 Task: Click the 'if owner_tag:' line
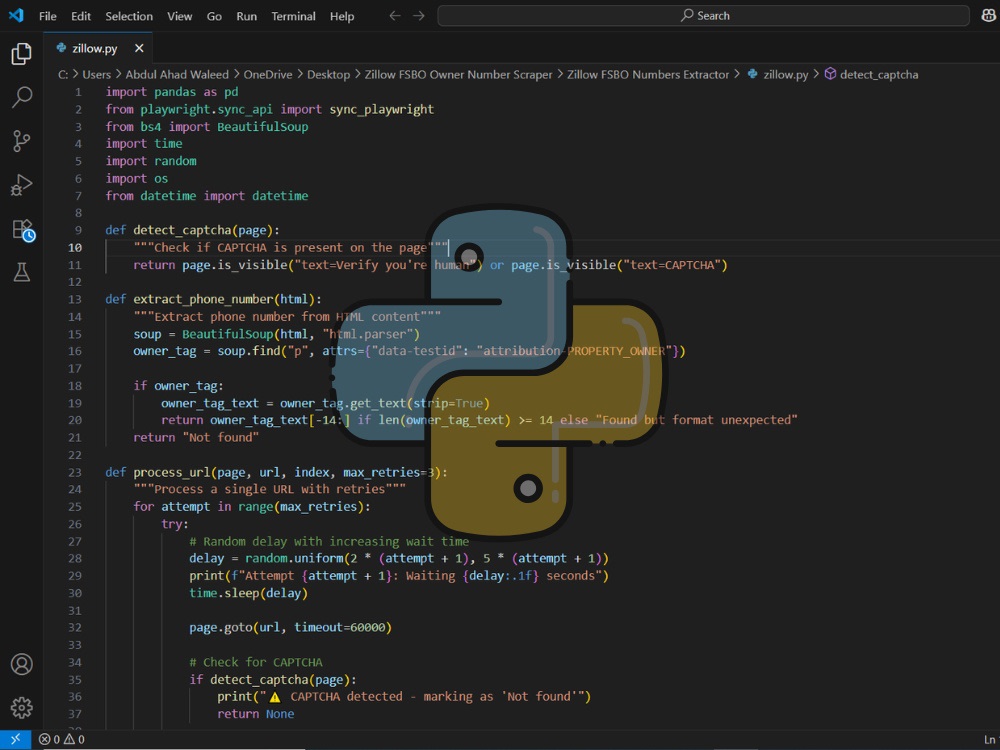[178, 385]
